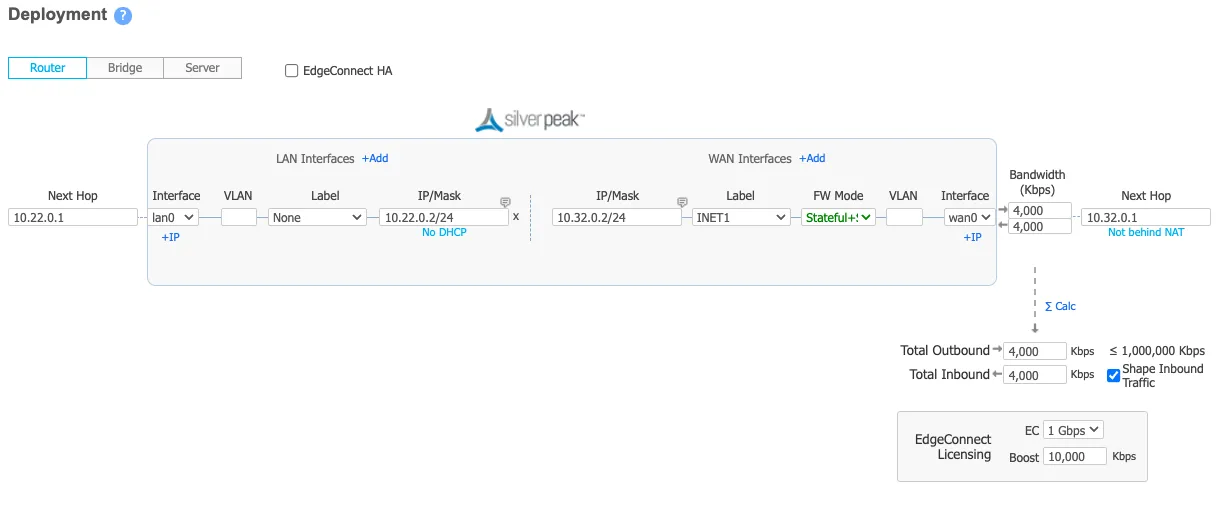Enable the EdgeConnect HA checkbox

pos(292,71)
